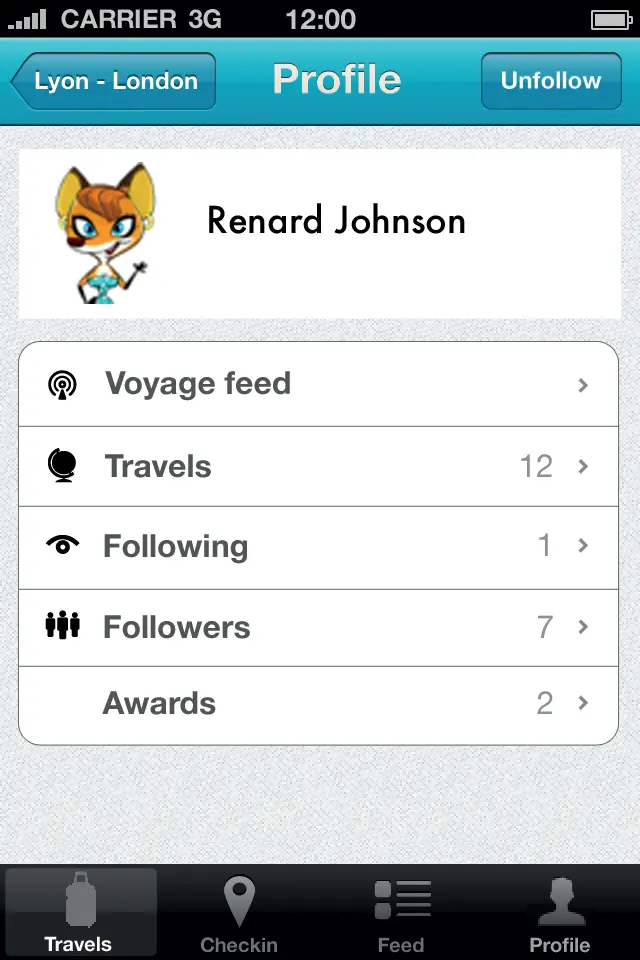Tap the eye icon beside Following
Image resolution: width=640 pixels, height=960 pixels.
click(64, 546)
